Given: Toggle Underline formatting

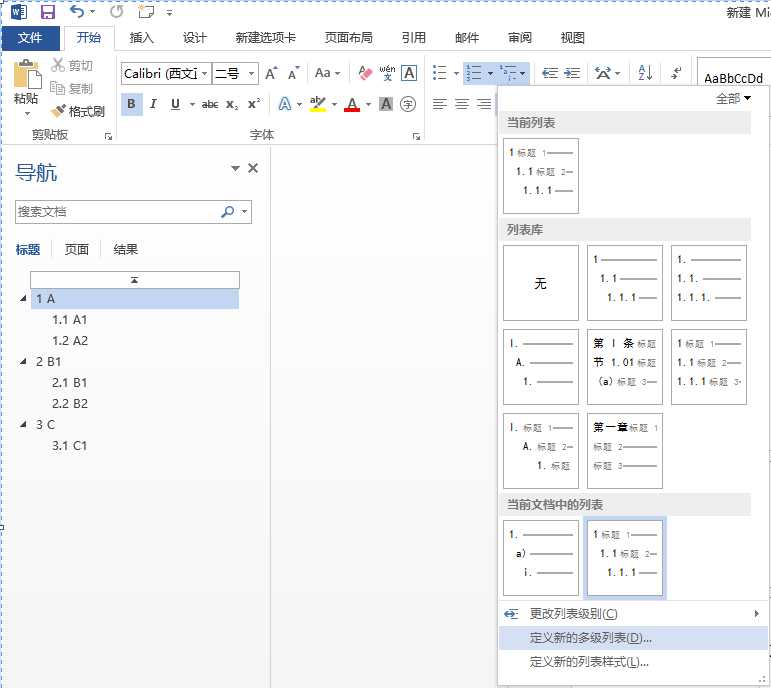Looking at the screenshot, I should (176, 104).
